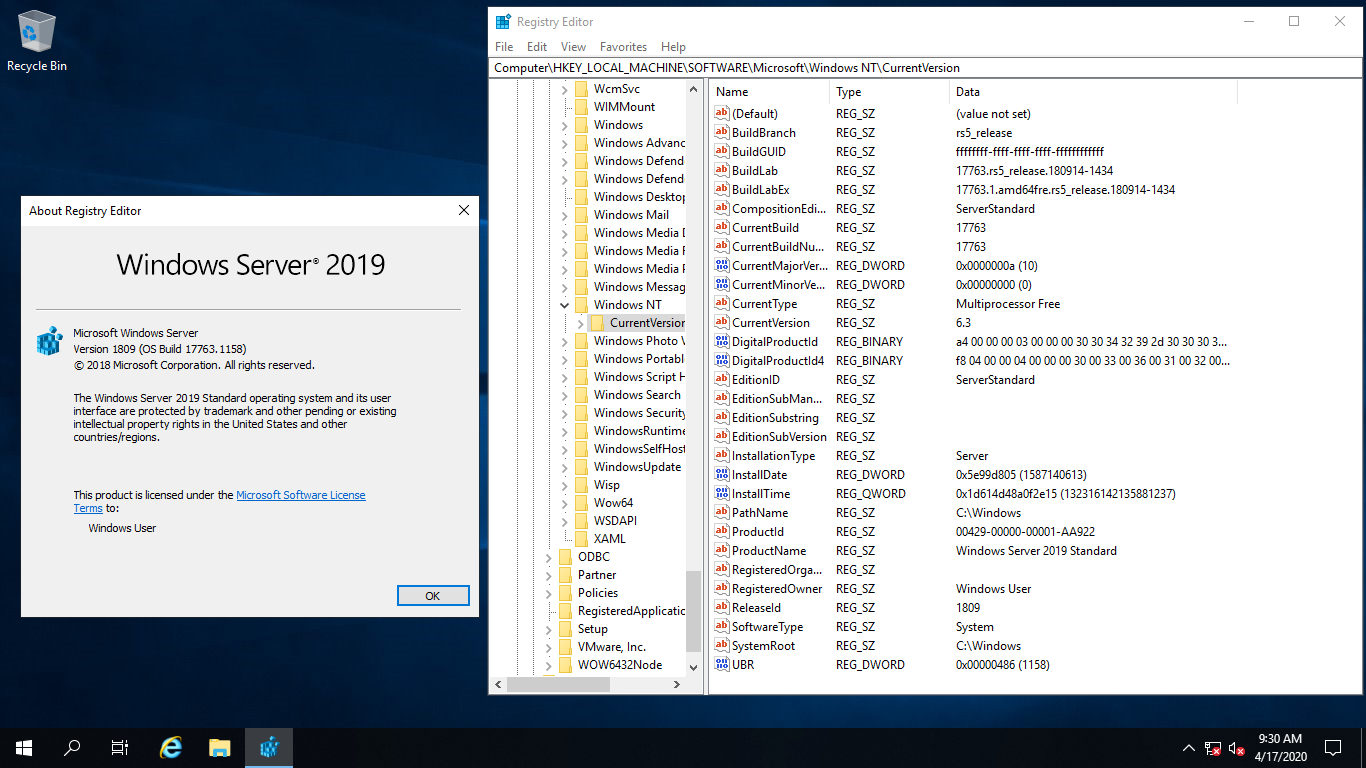Select the WIMMount tree key

click(x=624, y=107)
